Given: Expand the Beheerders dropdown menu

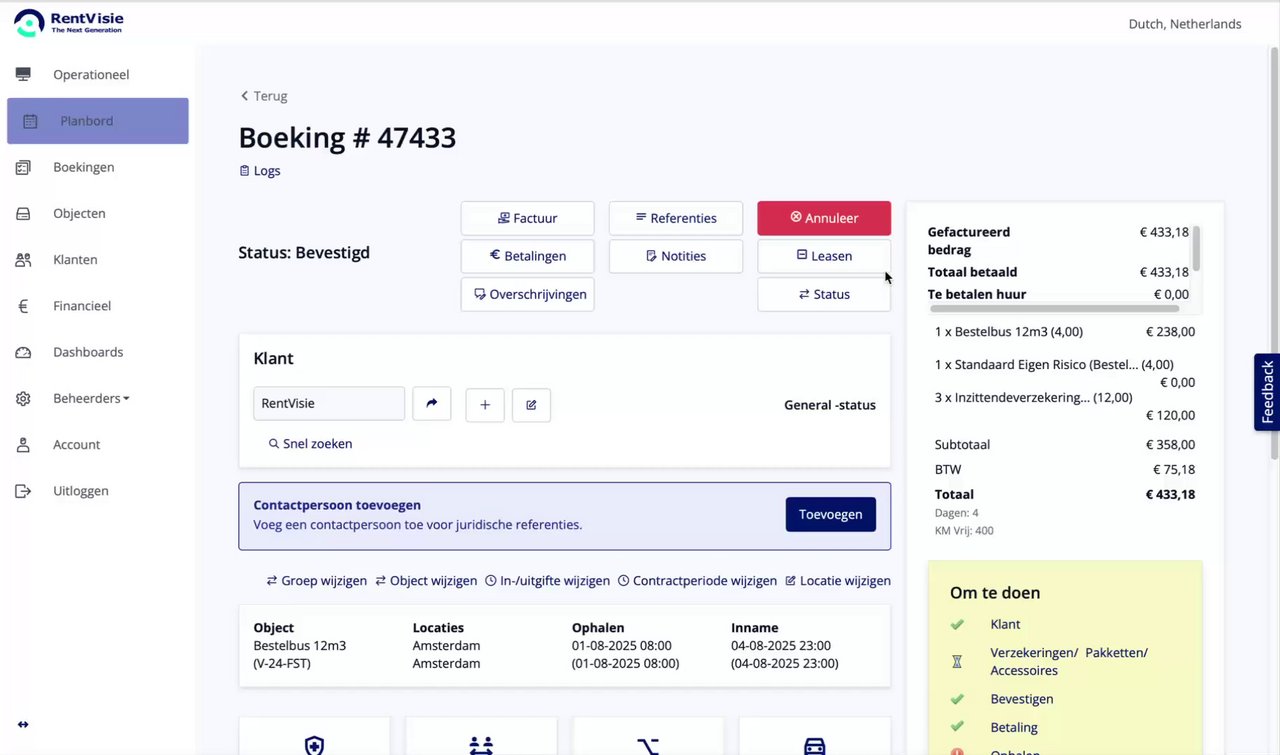Looking at the screenshot, I should tap(91, 398).
